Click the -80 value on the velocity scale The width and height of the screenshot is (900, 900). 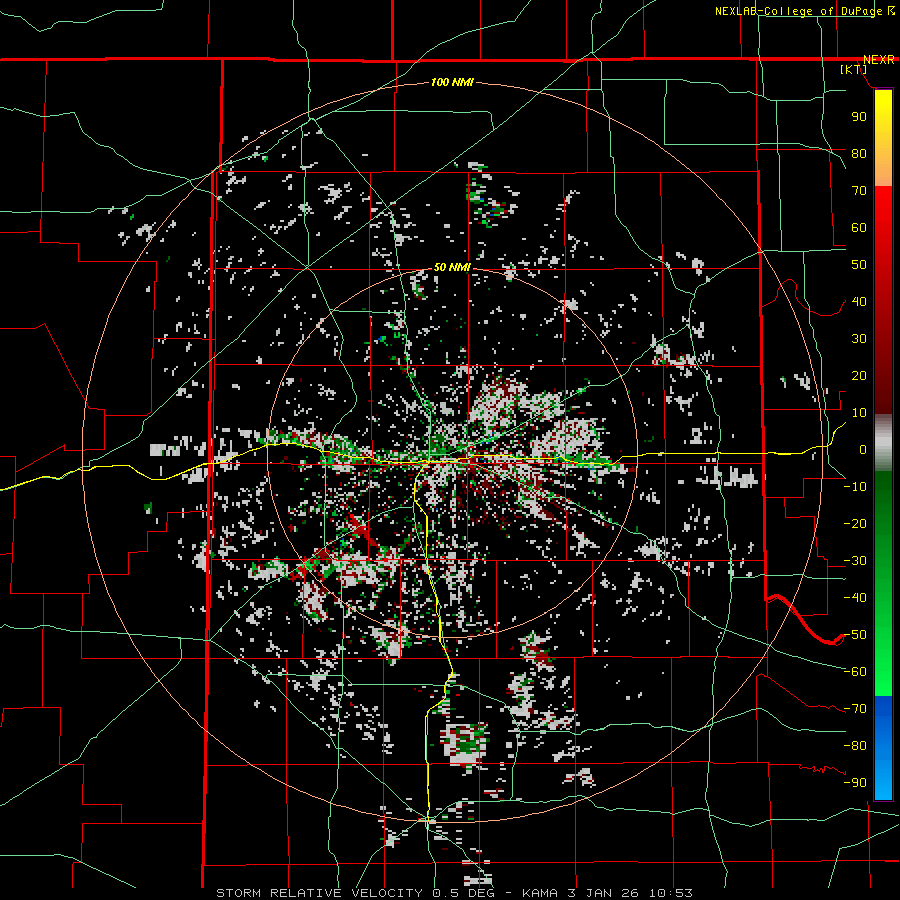pyautogui.click(x=855, y=746)
